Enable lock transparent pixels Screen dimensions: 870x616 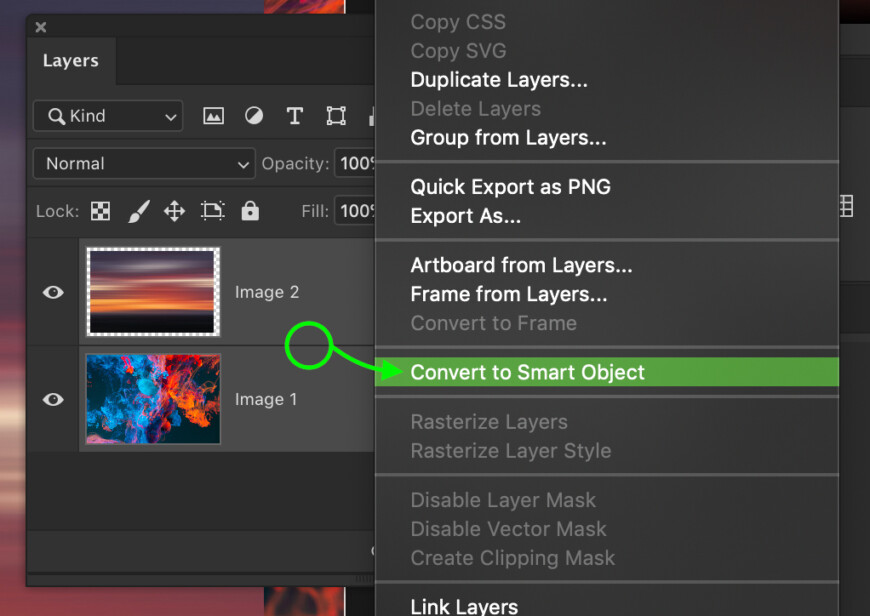[x=99, y=211]
